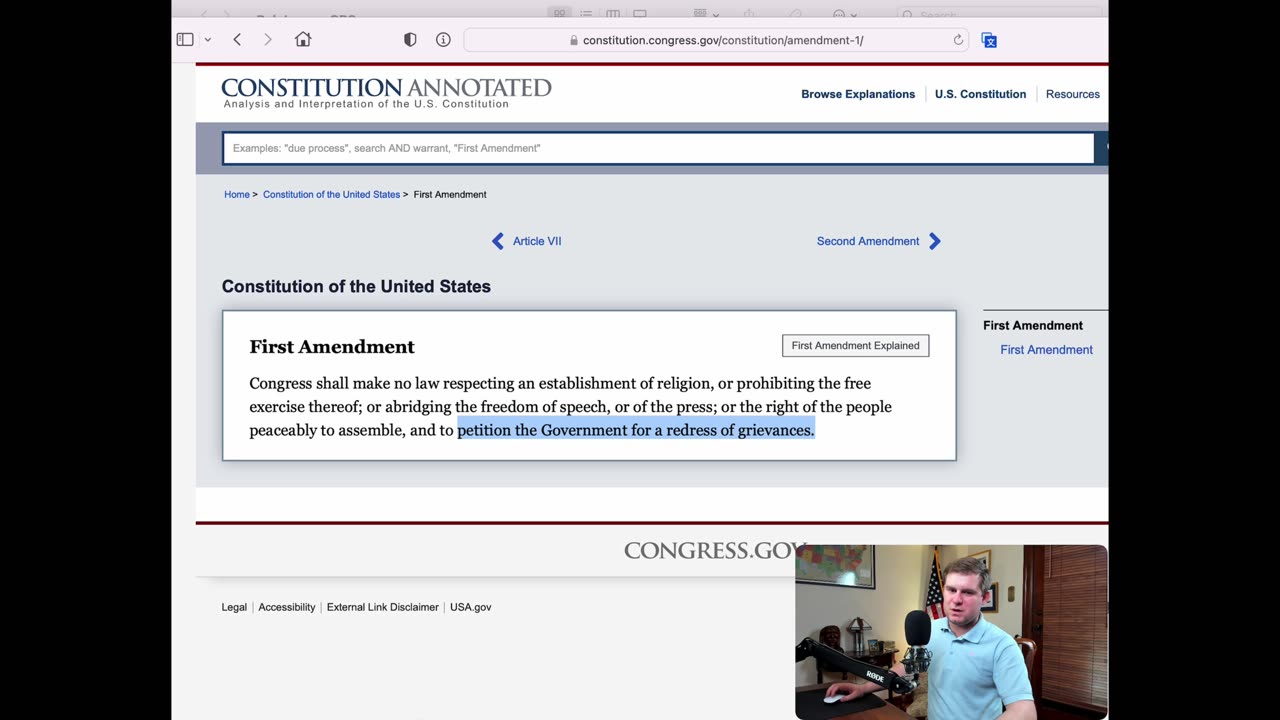Open the Legal footer link
This screenshot has height=720, width=1280.
click(x=234, y=607)
